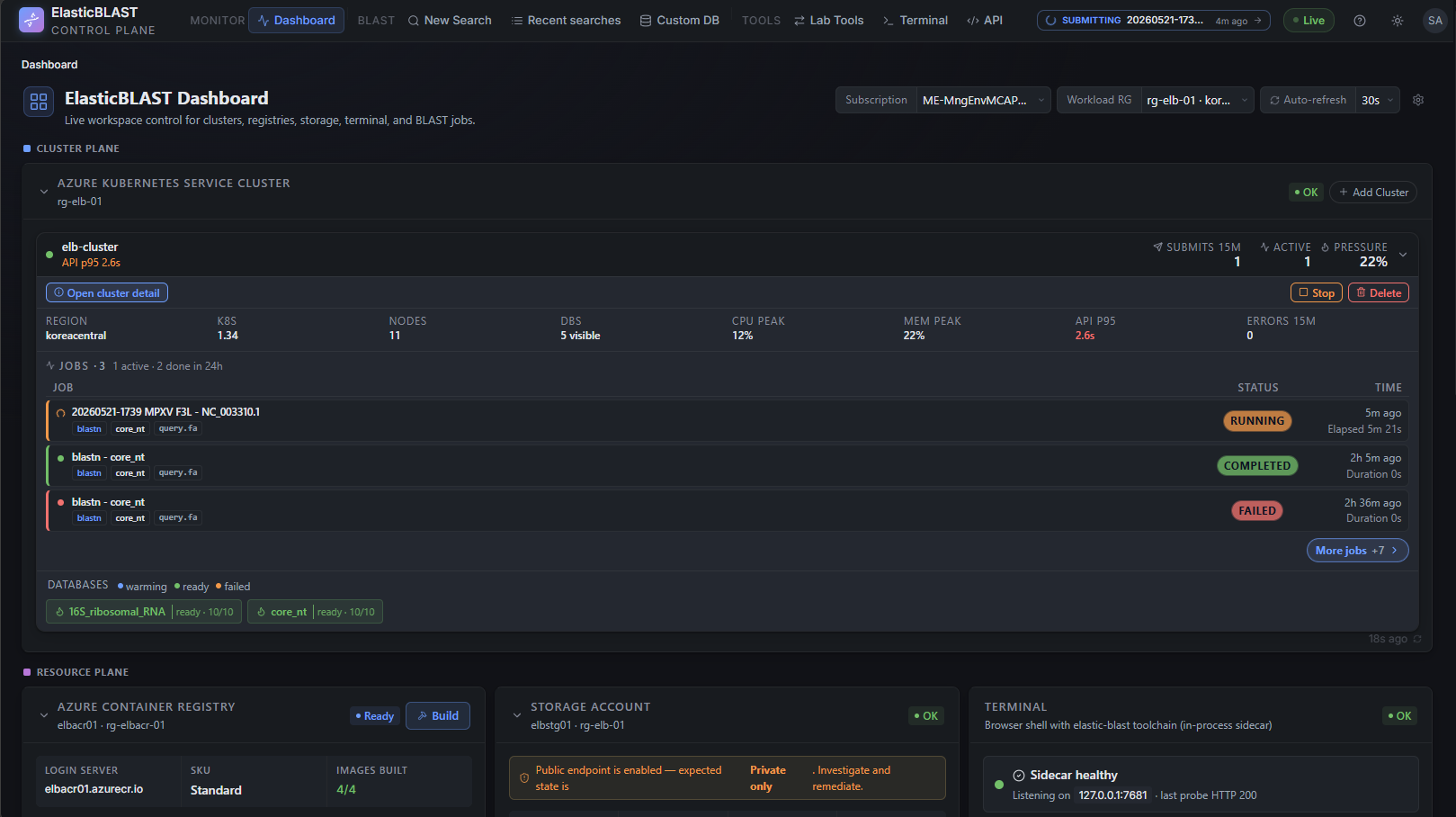Image resolution: width=1456 pixels, height=817 pixels.
Task: Open job 20260521-1739 MPXV F3L row
Action: (728, 420)
